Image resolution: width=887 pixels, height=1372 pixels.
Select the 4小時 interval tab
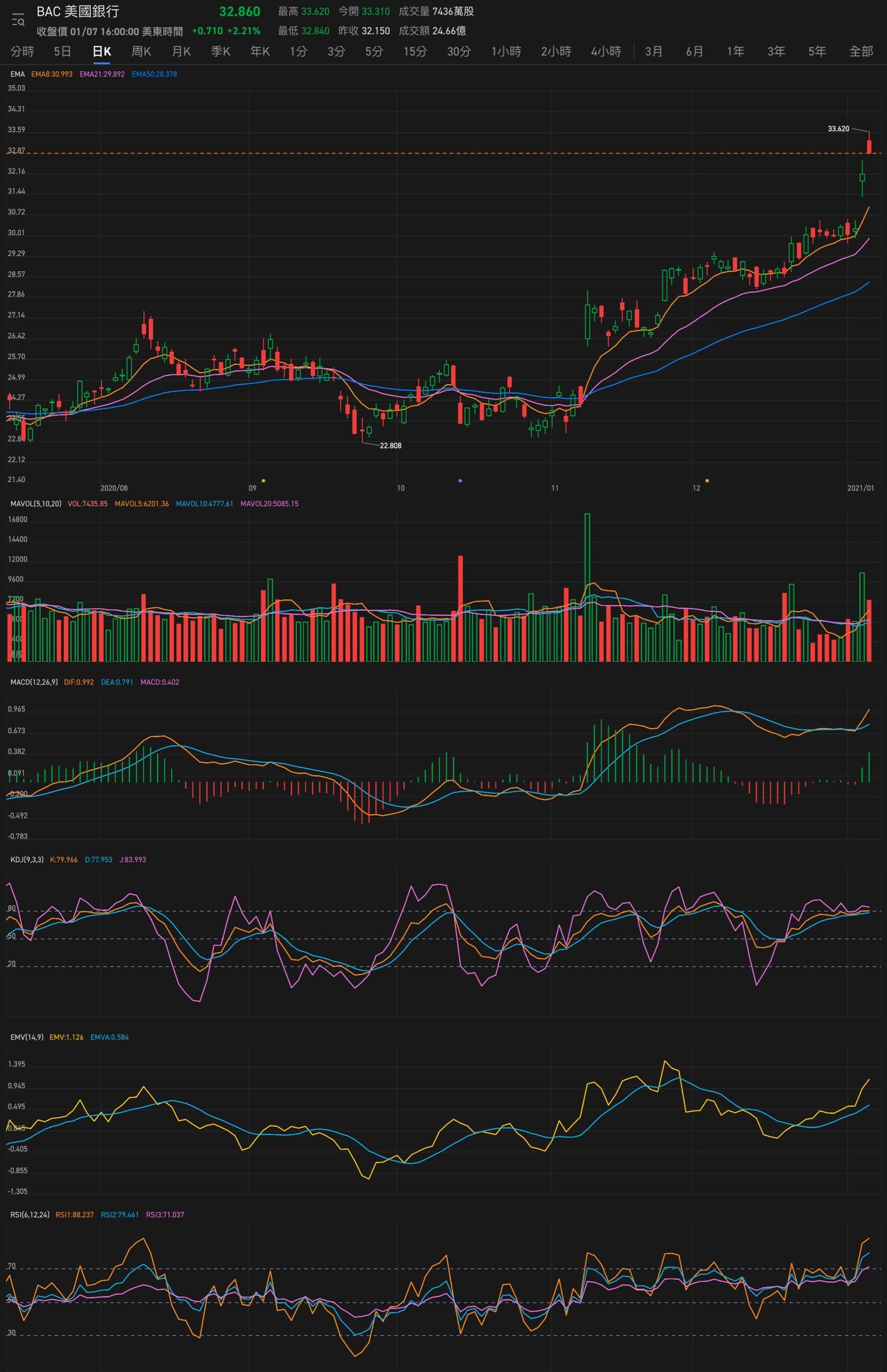coord(606,51)
